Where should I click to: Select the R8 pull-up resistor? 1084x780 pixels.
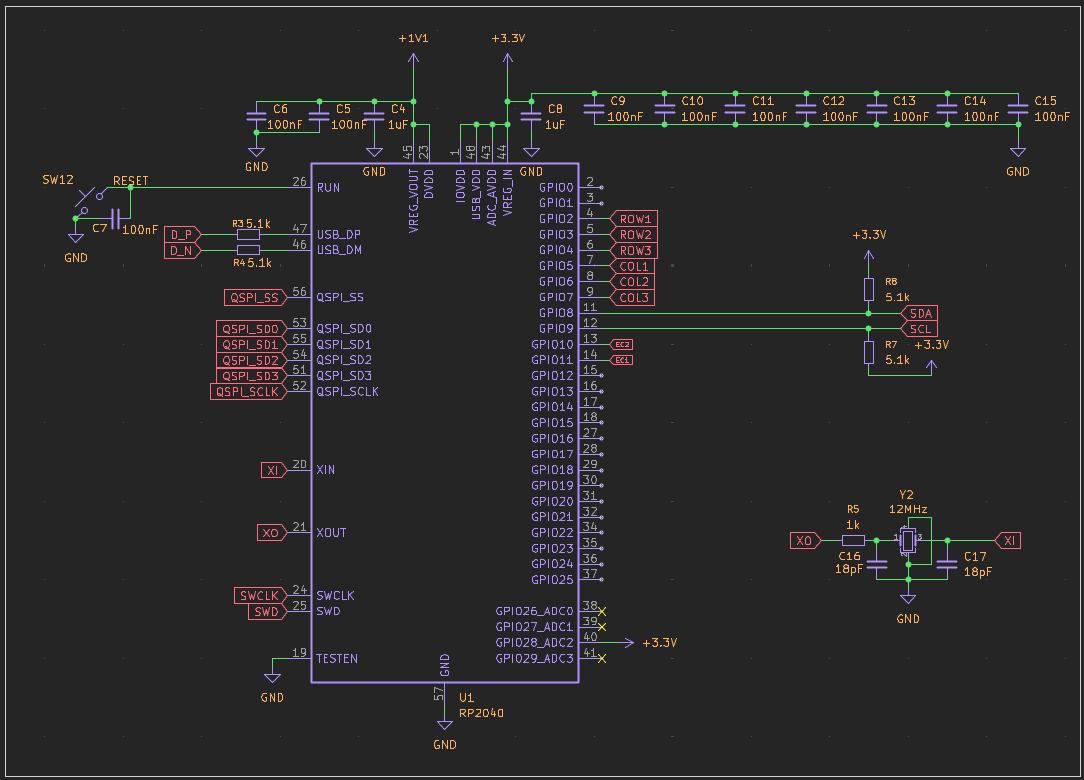coord(868,289)
